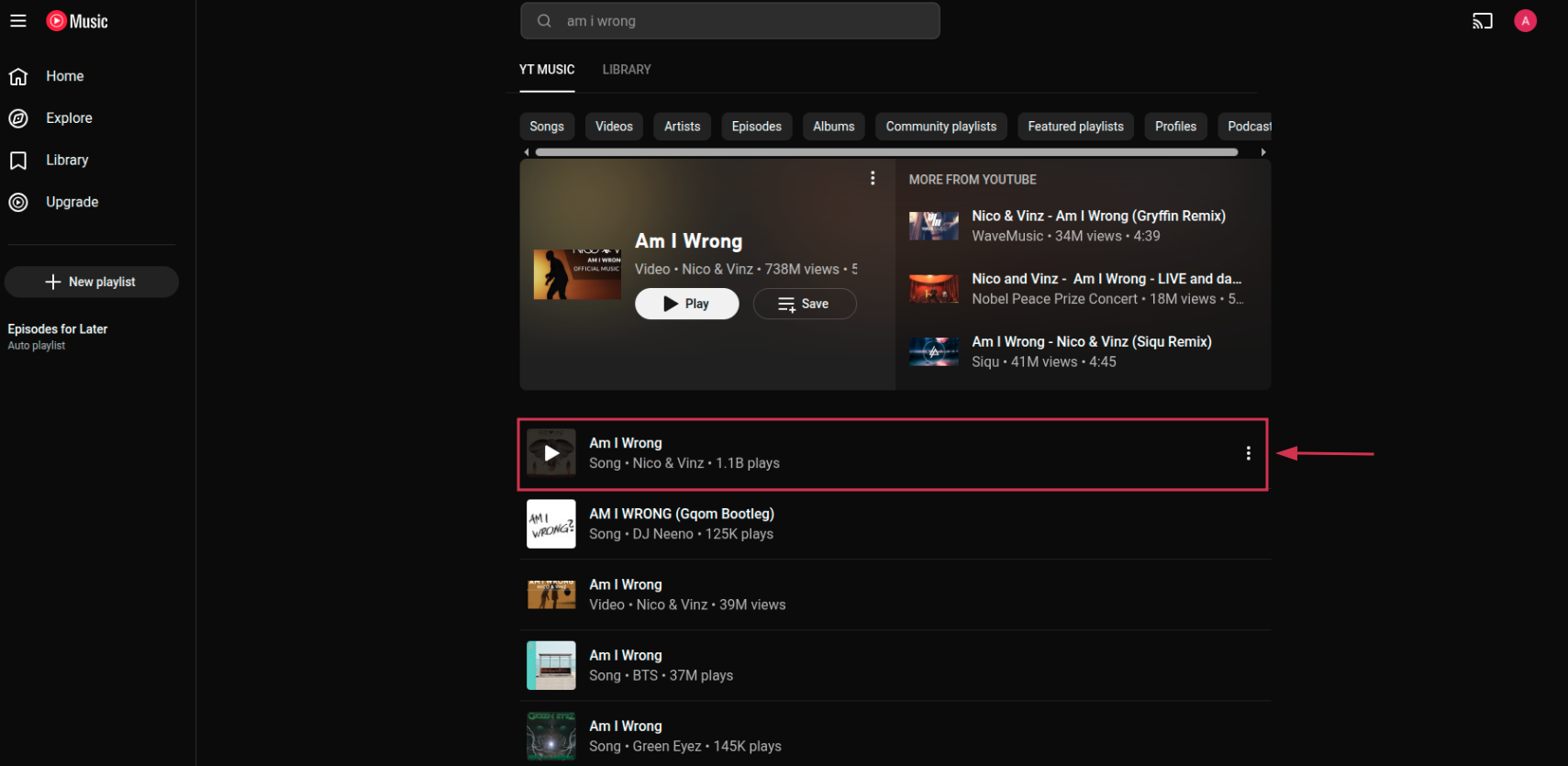Open 'Nico & Vinz - Am I Wrong (Gryffin Remix)' title
This screenshot has width=1568, height=766.
pos(1098,216)
